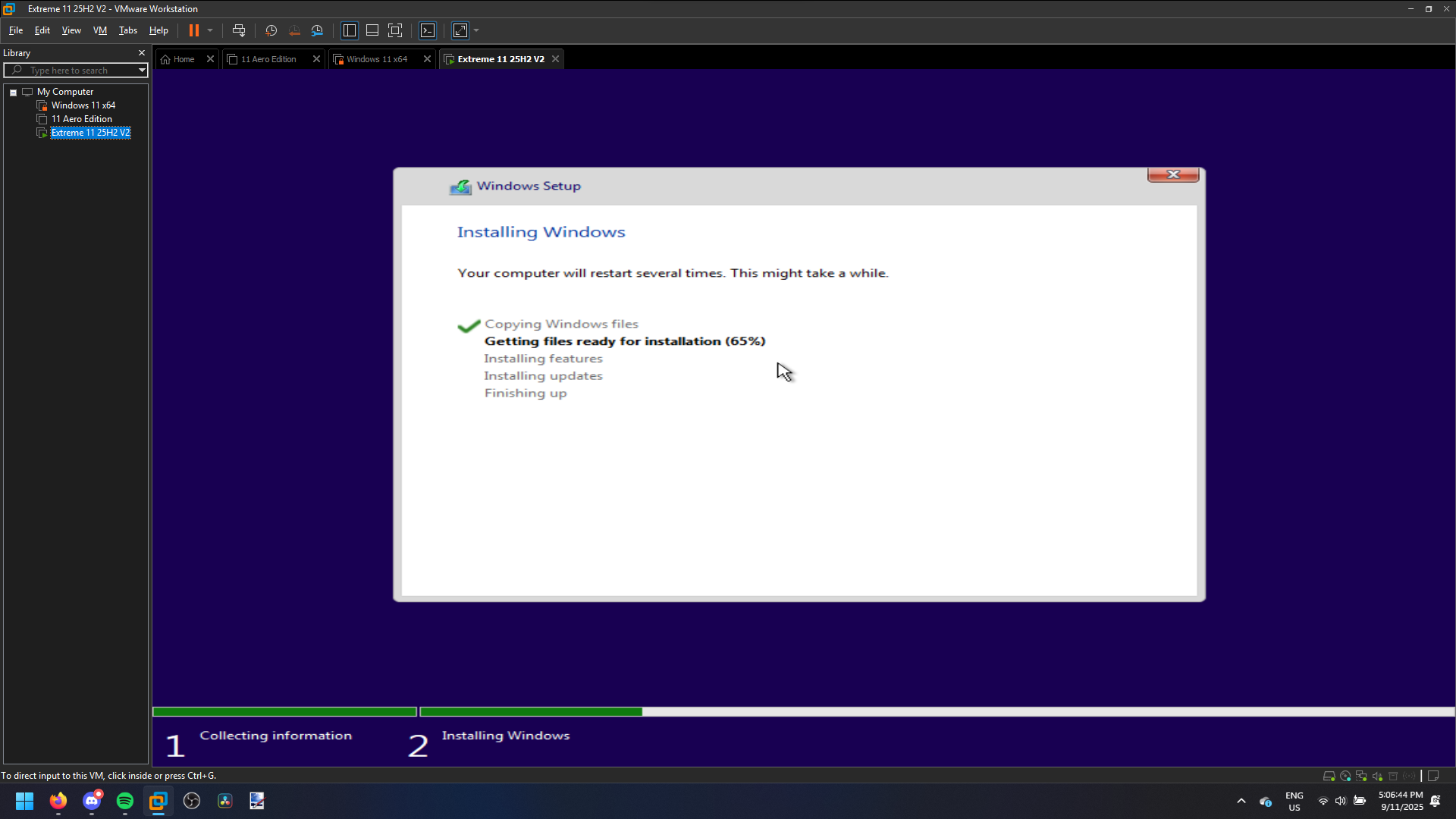Toggle the console view button
Screen dimensions: 1456x819
point(428,30)
